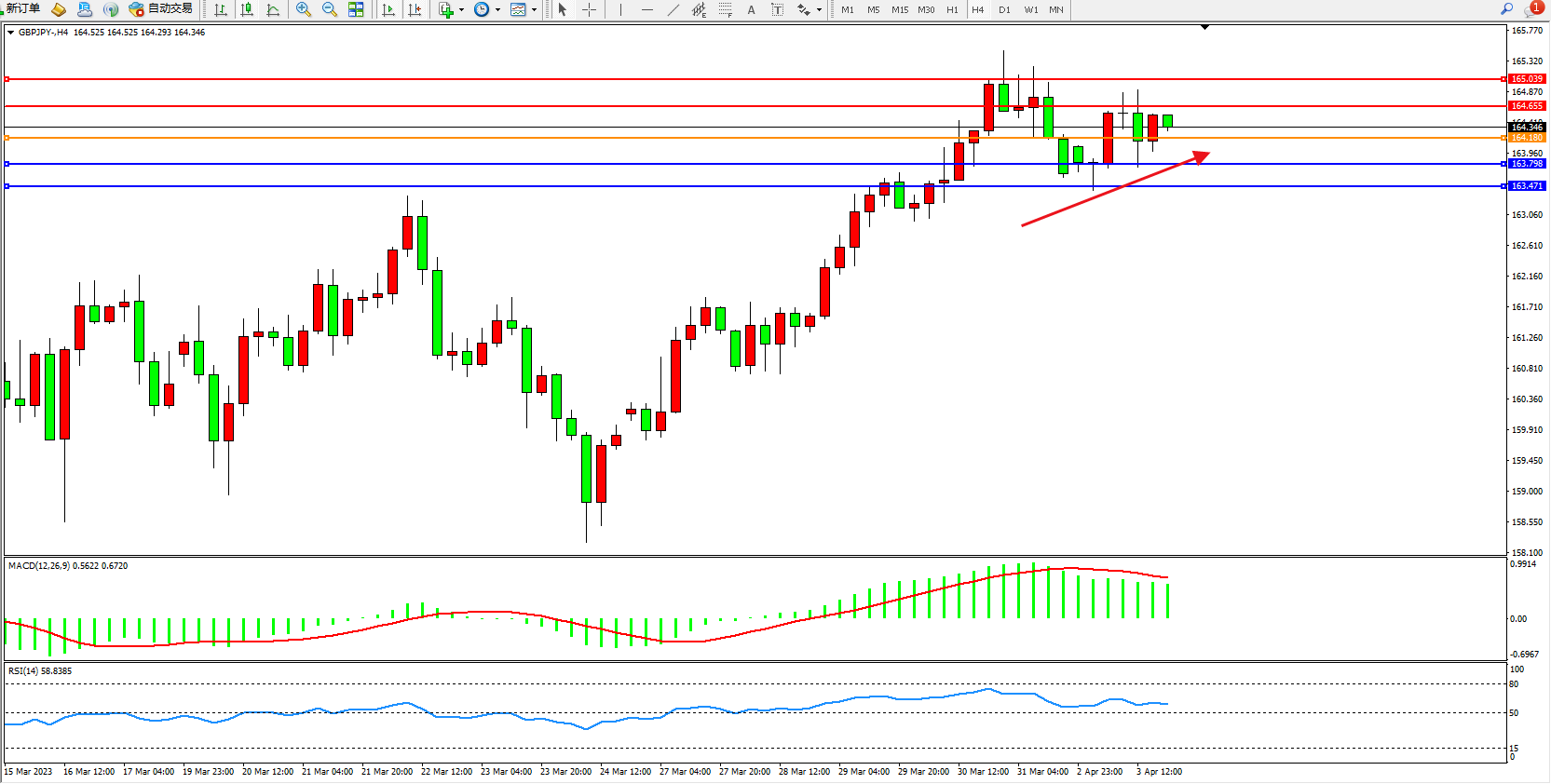1551x784 pixels.
Task: Click the 新订单 new order button
Action: (x=22, y=9)
